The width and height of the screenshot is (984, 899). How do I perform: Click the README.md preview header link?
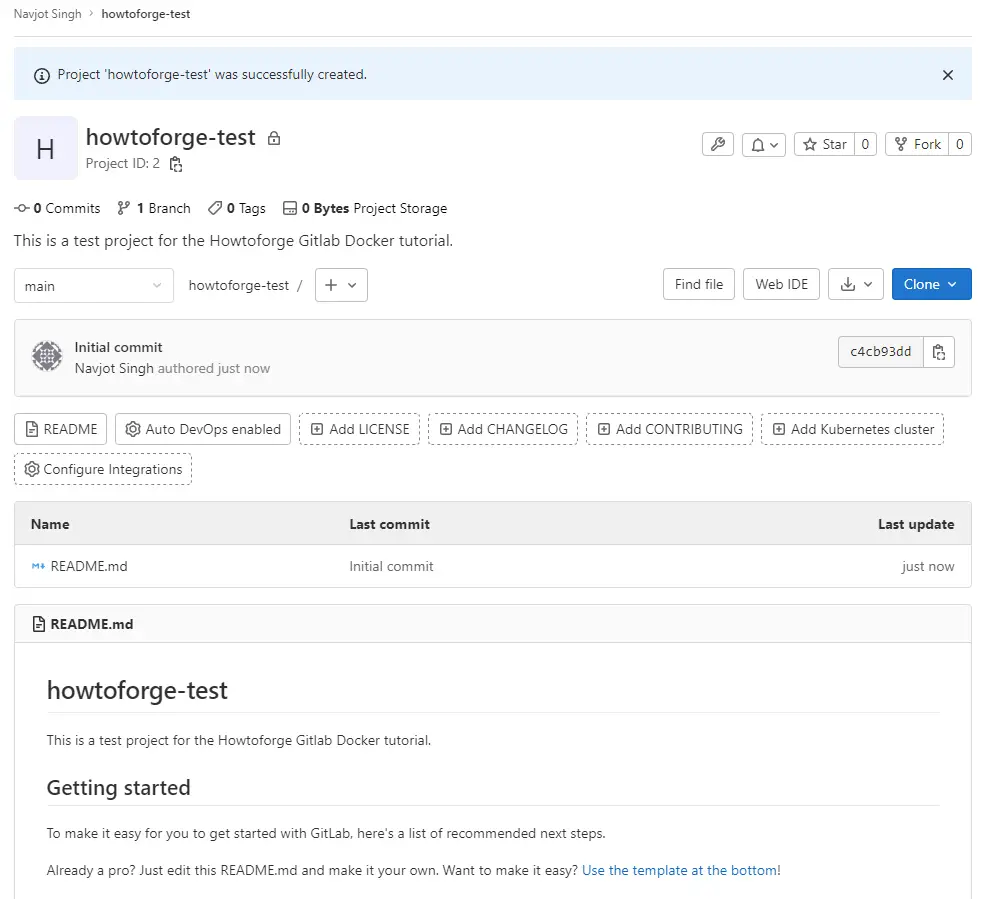pyautogui.click(x=92, y=624)
